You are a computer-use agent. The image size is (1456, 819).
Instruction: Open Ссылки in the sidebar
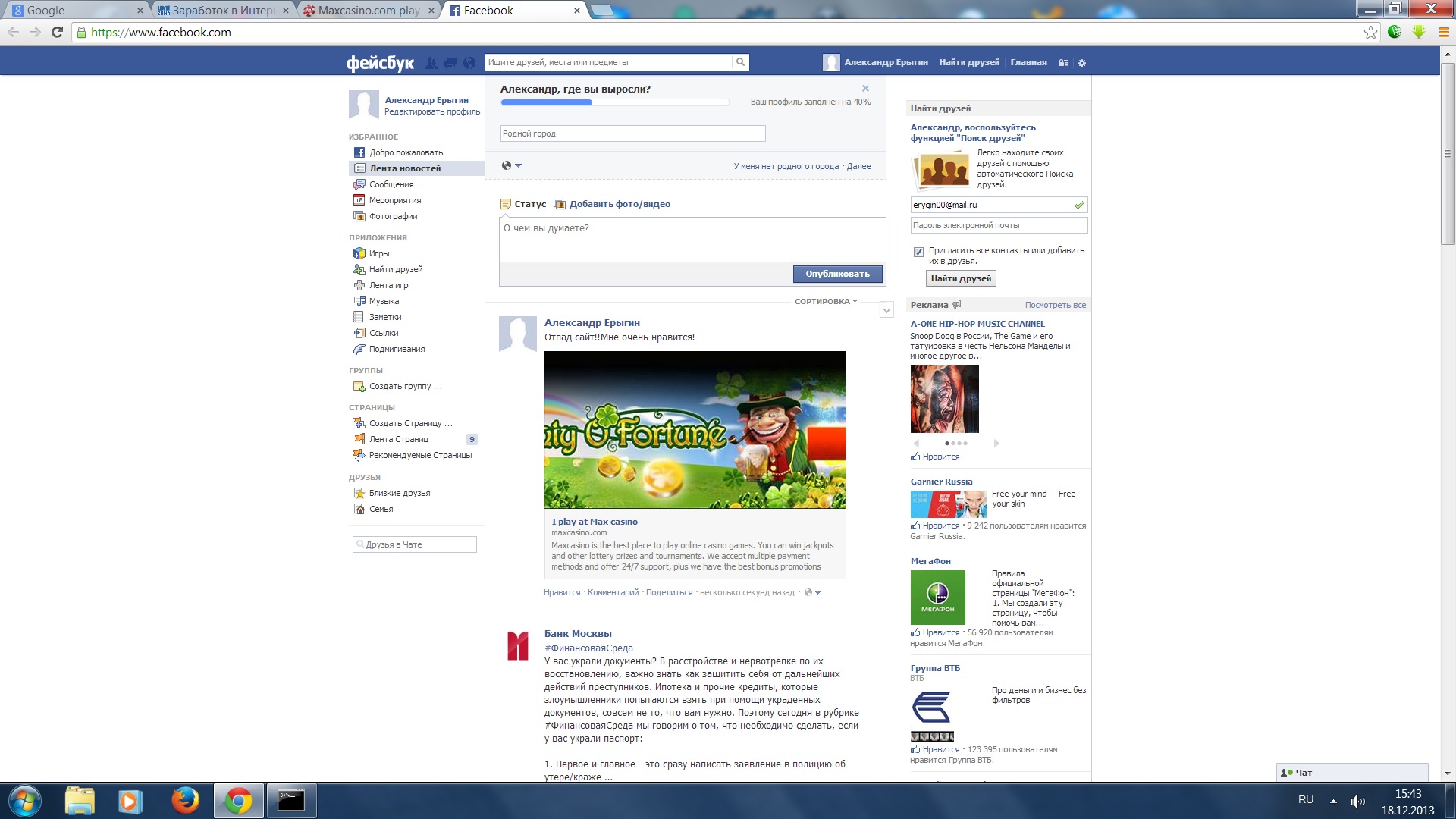384,333
